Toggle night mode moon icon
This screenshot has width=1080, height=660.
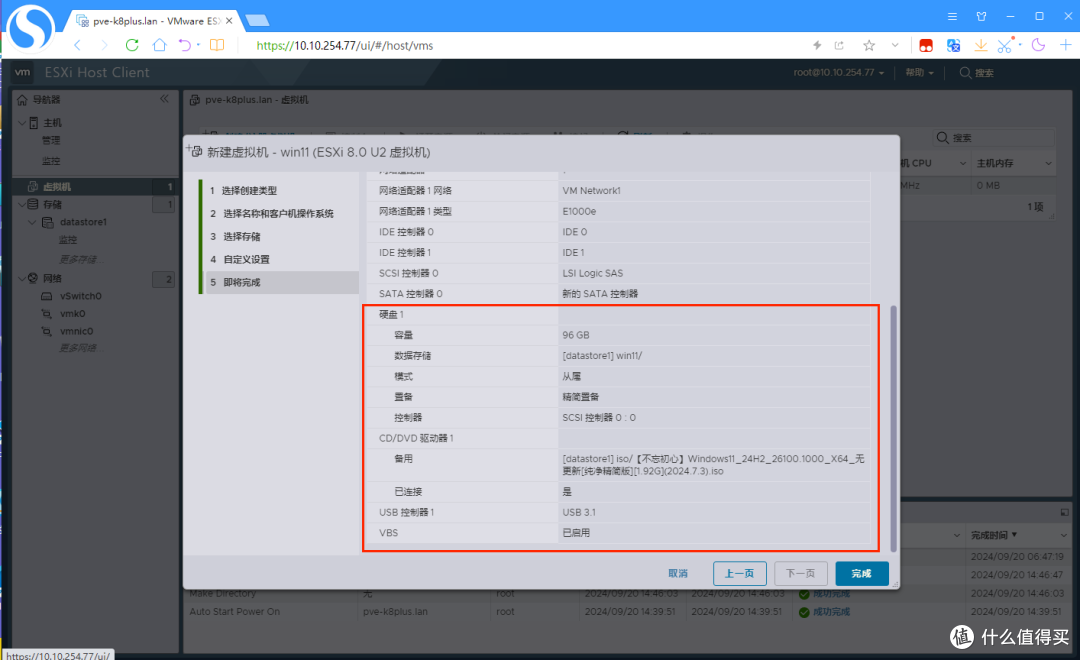pyautogui.click(x=1039, y=45)
